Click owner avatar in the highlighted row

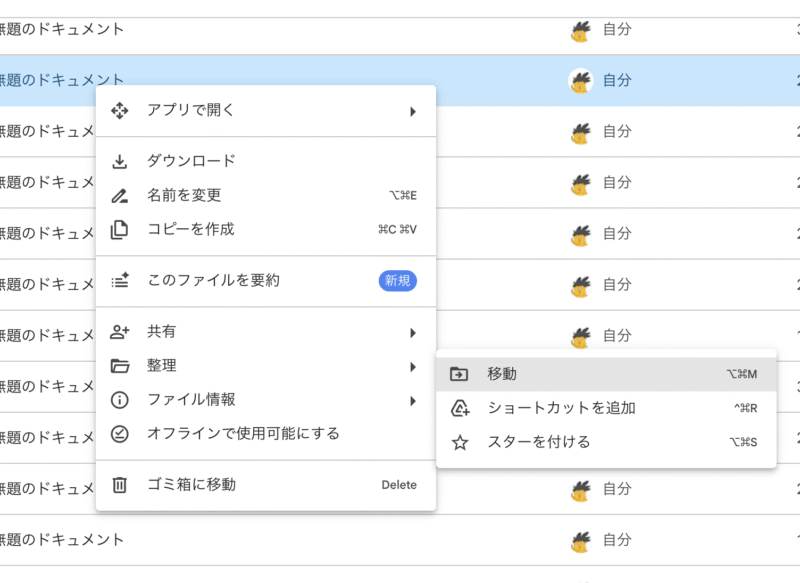pos(580,80)
